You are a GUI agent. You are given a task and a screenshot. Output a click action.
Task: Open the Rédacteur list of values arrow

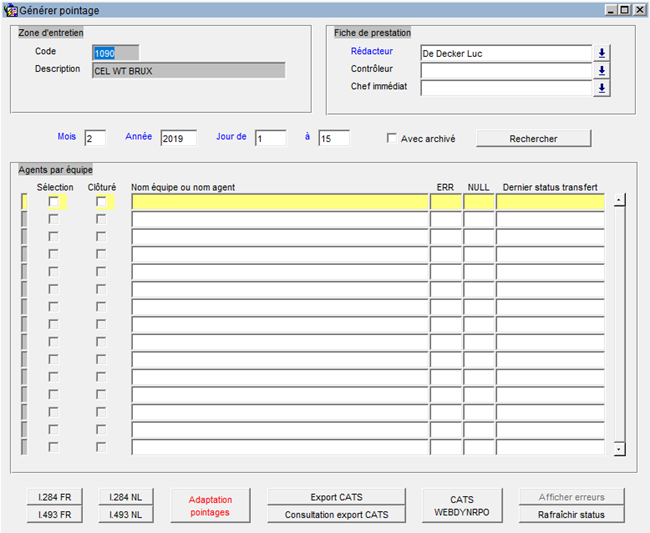601,53
